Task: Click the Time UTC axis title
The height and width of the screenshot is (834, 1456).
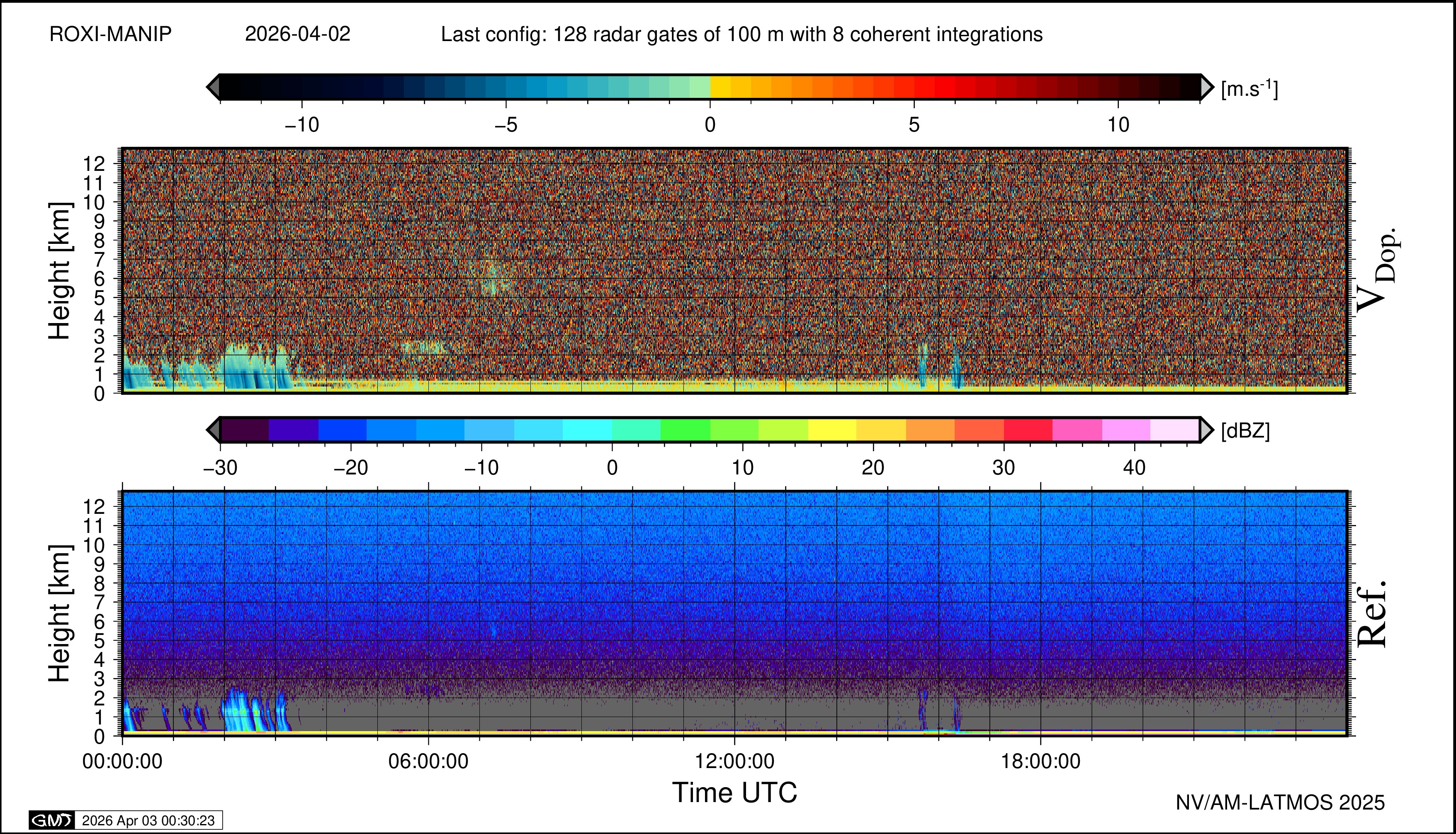Action: click(x=734, y=793)
